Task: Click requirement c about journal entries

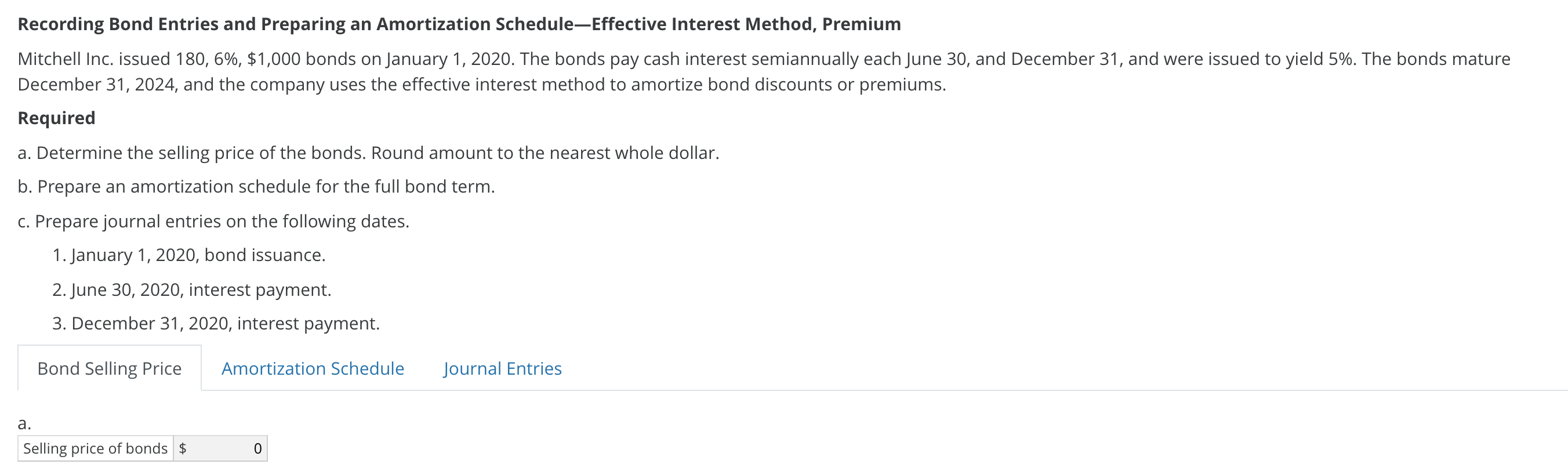Action: pos(213,221)
